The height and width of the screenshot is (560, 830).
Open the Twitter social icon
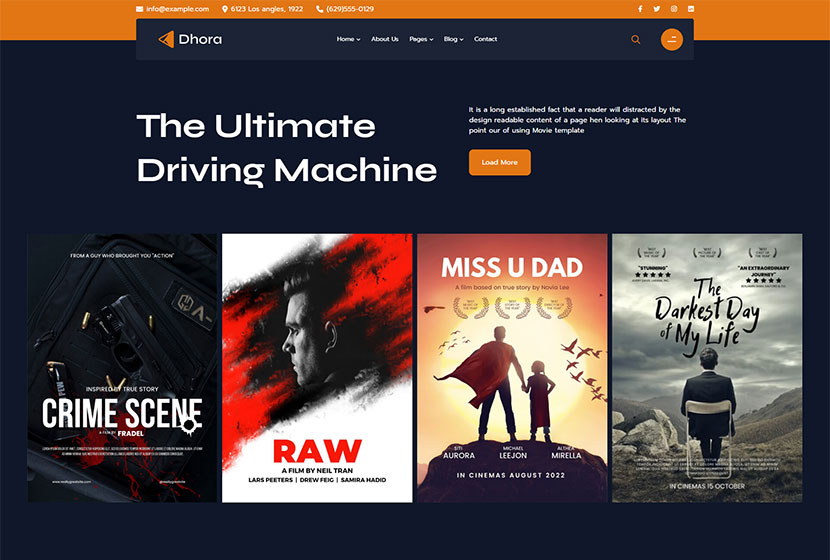[656, 9]
